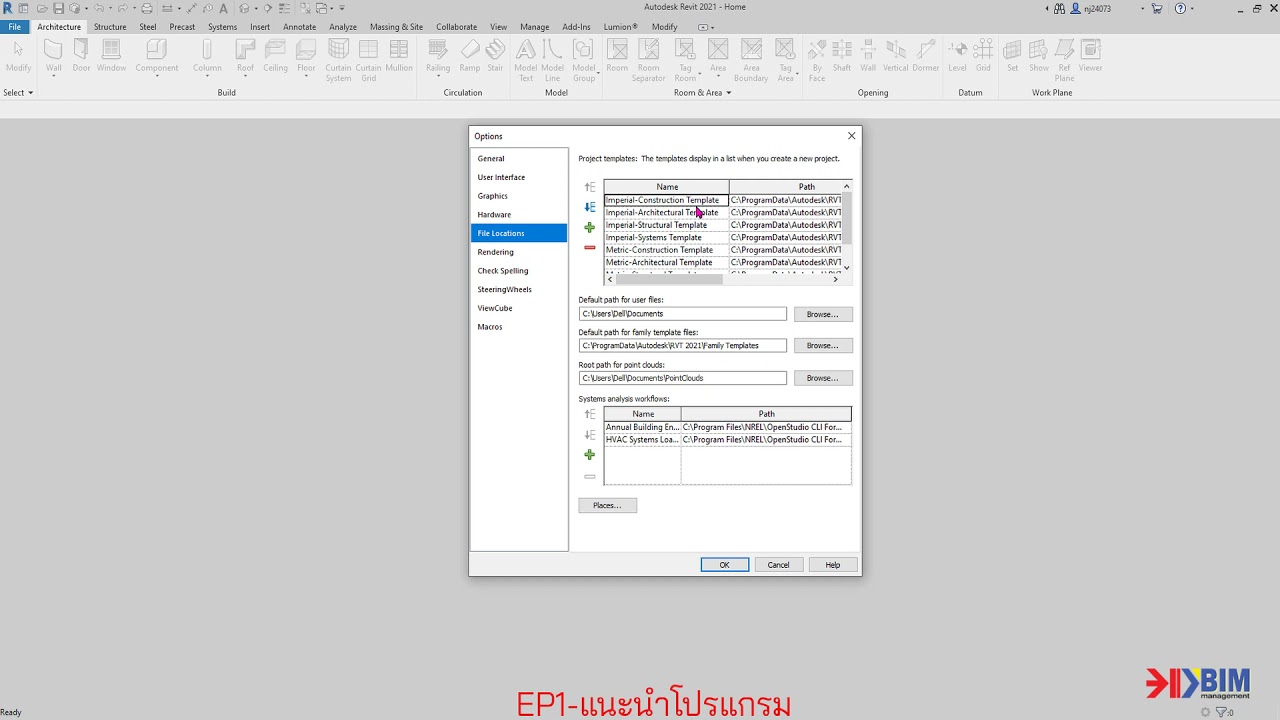Click the project templates horizontal scrollbar thumb
Screen dimensions: 1280x720
668,280
